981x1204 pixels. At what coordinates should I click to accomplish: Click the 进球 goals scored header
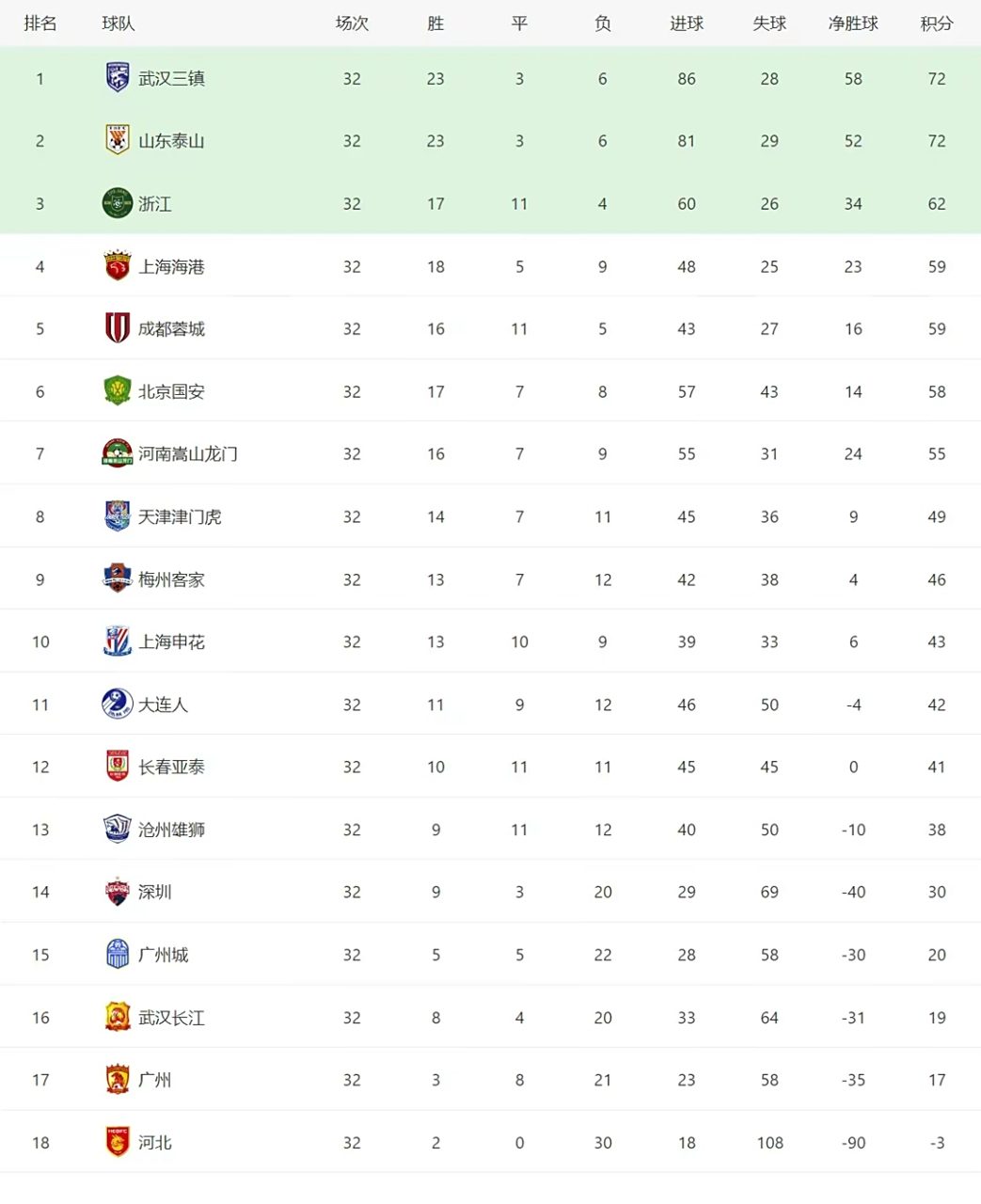(686, 24)
